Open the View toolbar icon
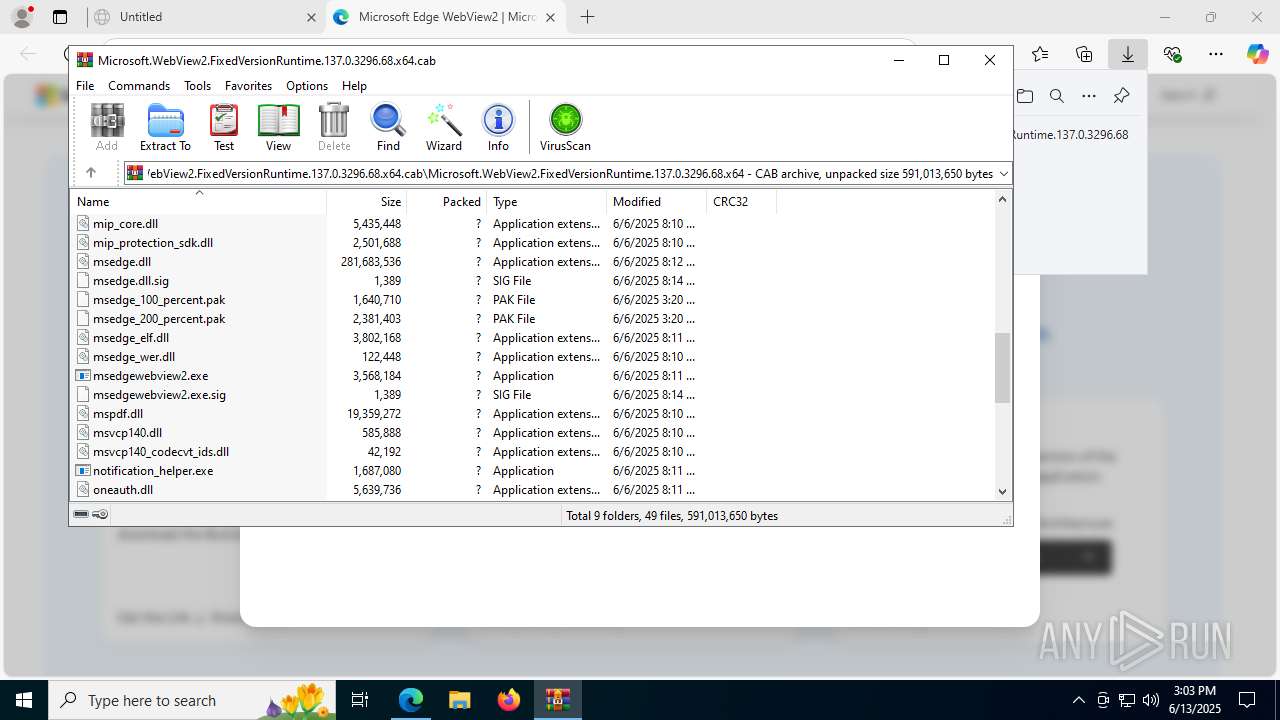This screenshot has width=1280, height=720. 278,127
